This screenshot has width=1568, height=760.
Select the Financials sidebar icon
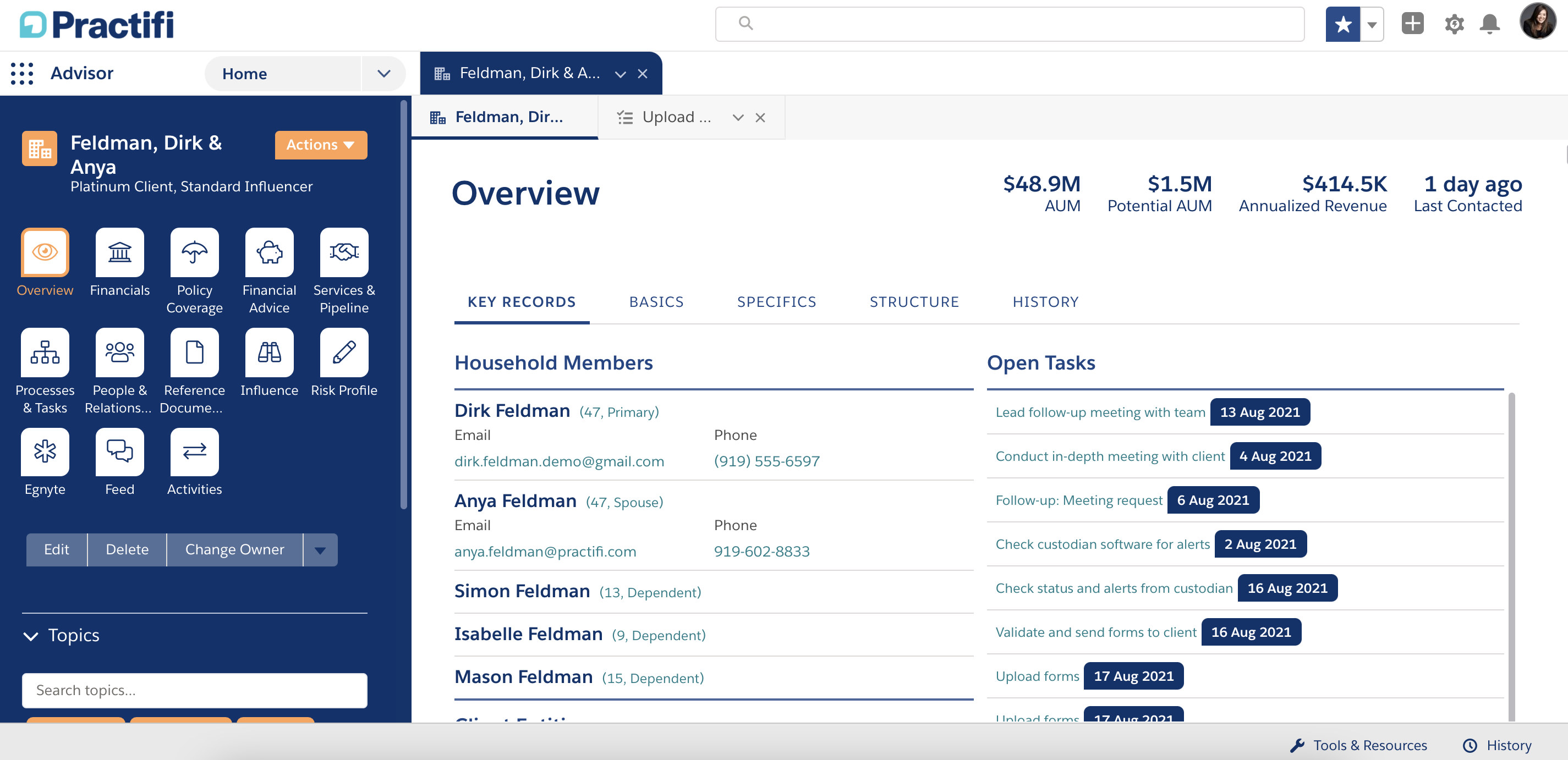[119, 251]
